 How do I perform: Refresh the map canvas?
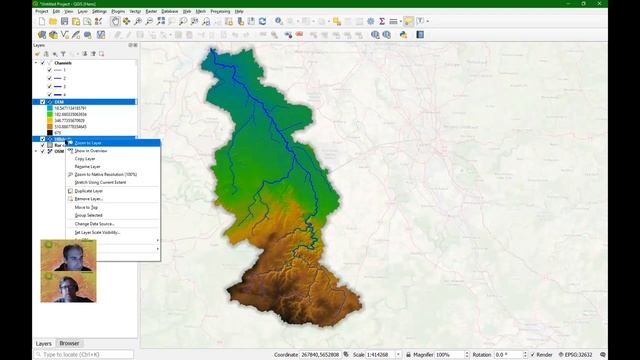pos(262,21)
